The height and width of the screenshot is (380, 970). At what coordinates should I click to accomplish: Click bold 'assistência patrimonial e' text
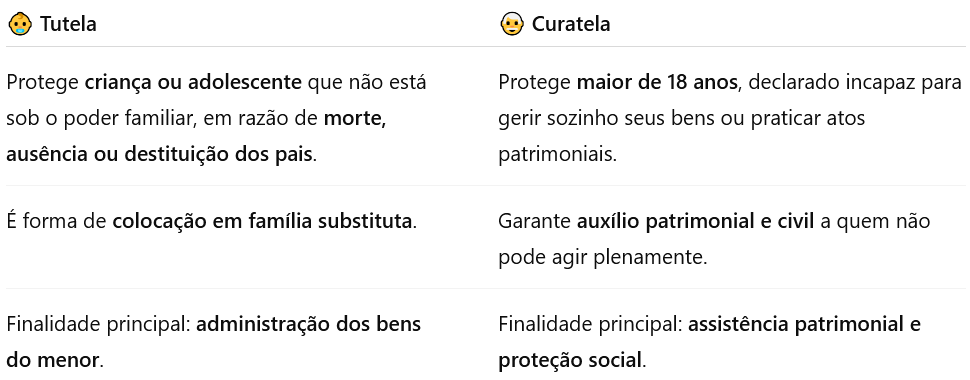click(804, 324)
